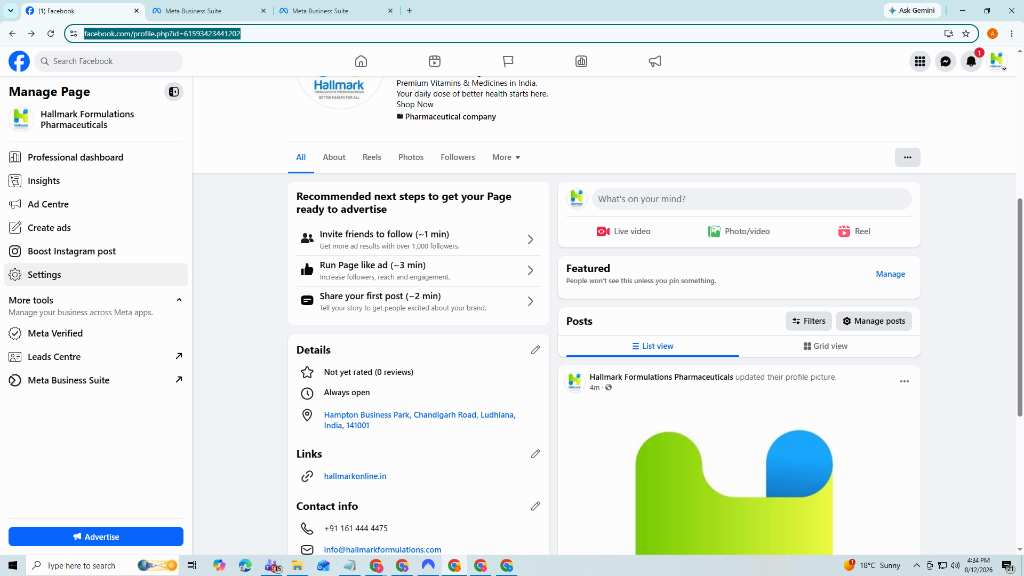Image resolution: width=1024 pixels, height=576 pixels.
Task: Open the Ads megaphone icon in top navigation
Action: pos(654,61)
